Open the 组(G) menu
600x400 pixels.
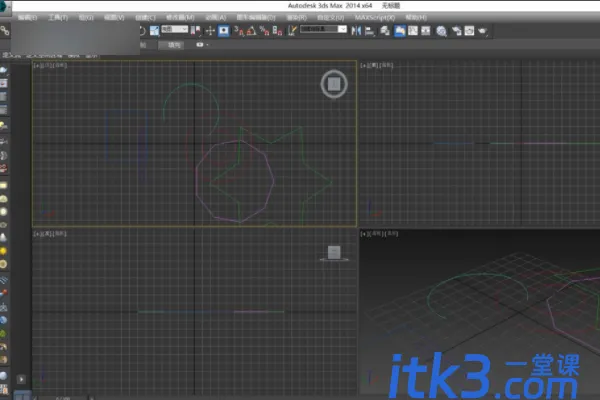pyautogui.click(x=86, y=18)
